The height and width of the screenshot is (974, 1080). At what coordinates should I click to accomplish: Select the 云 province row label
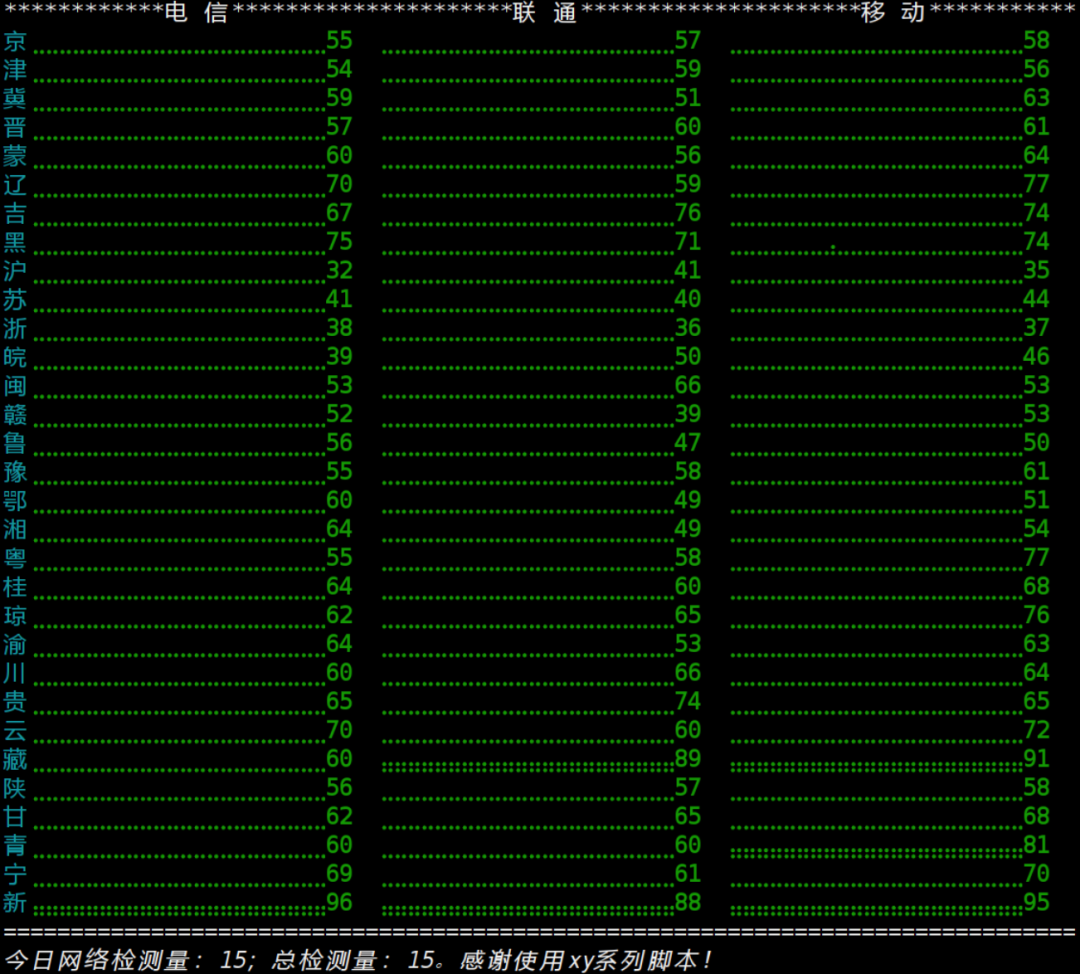(15, 730)
